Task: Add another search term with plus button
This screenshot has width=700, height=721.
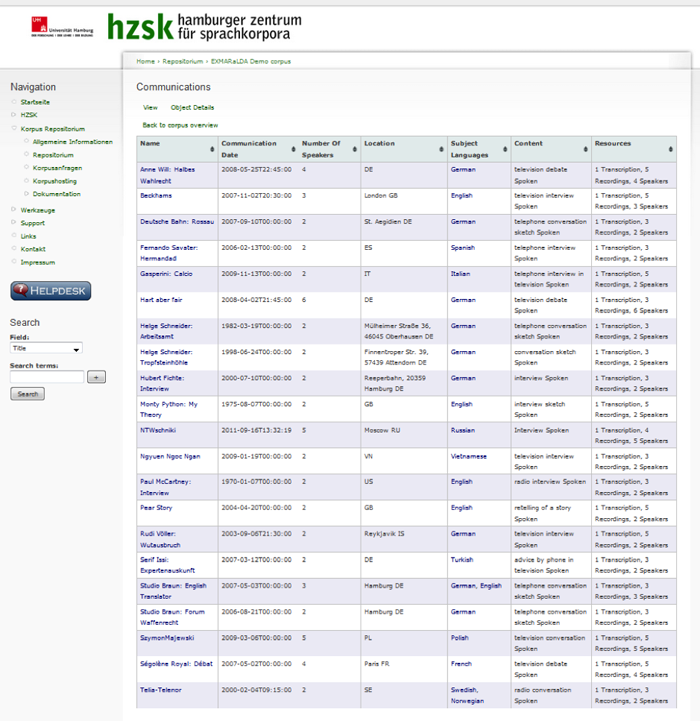Action: tap(97, 377)
